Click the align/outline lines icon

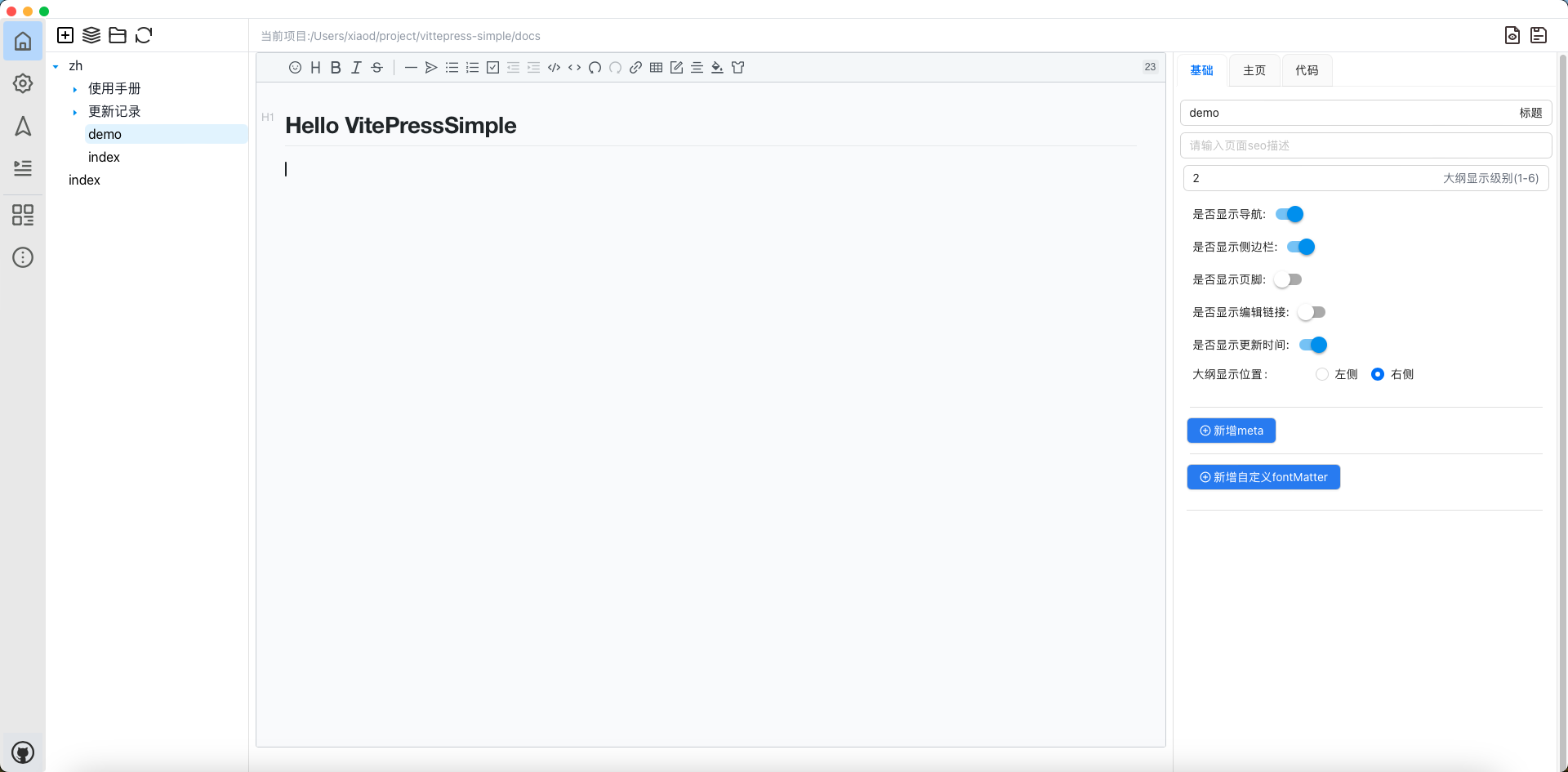(697, 68)
